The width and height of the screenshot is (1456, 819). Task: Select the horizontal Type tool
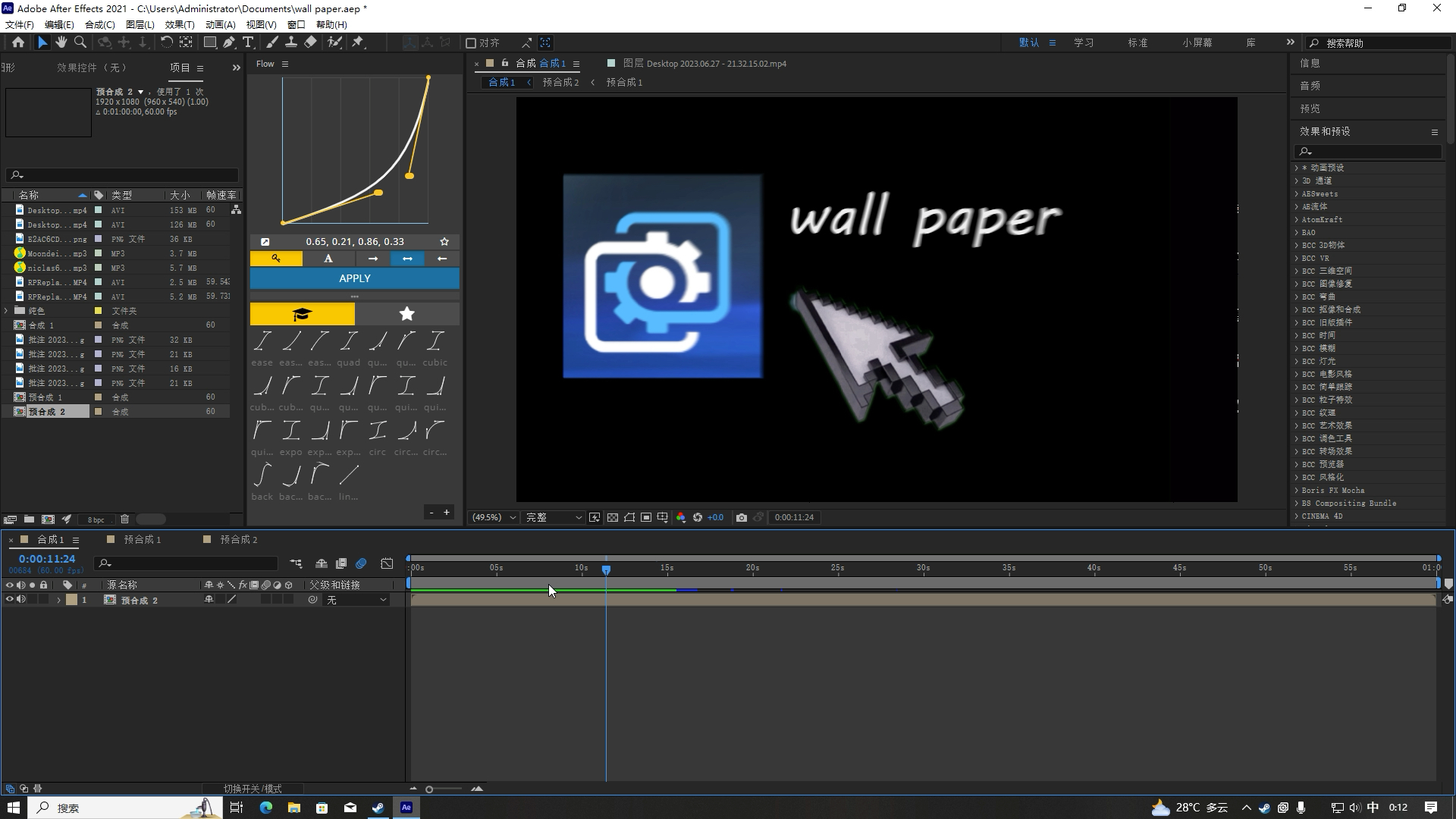point(248,42)
